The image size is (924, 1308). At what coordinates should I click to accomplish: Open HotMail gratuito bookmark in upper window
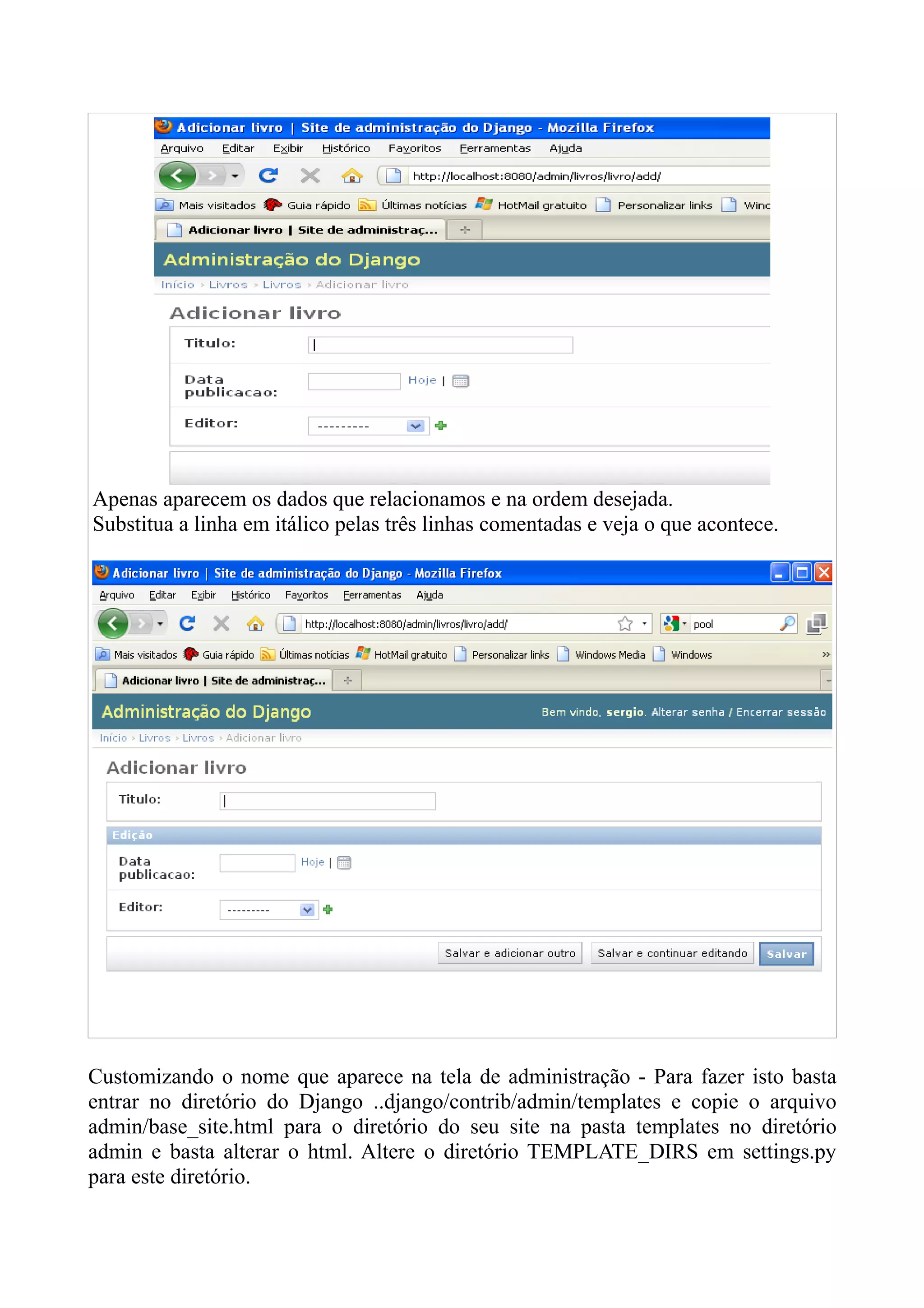531,205
